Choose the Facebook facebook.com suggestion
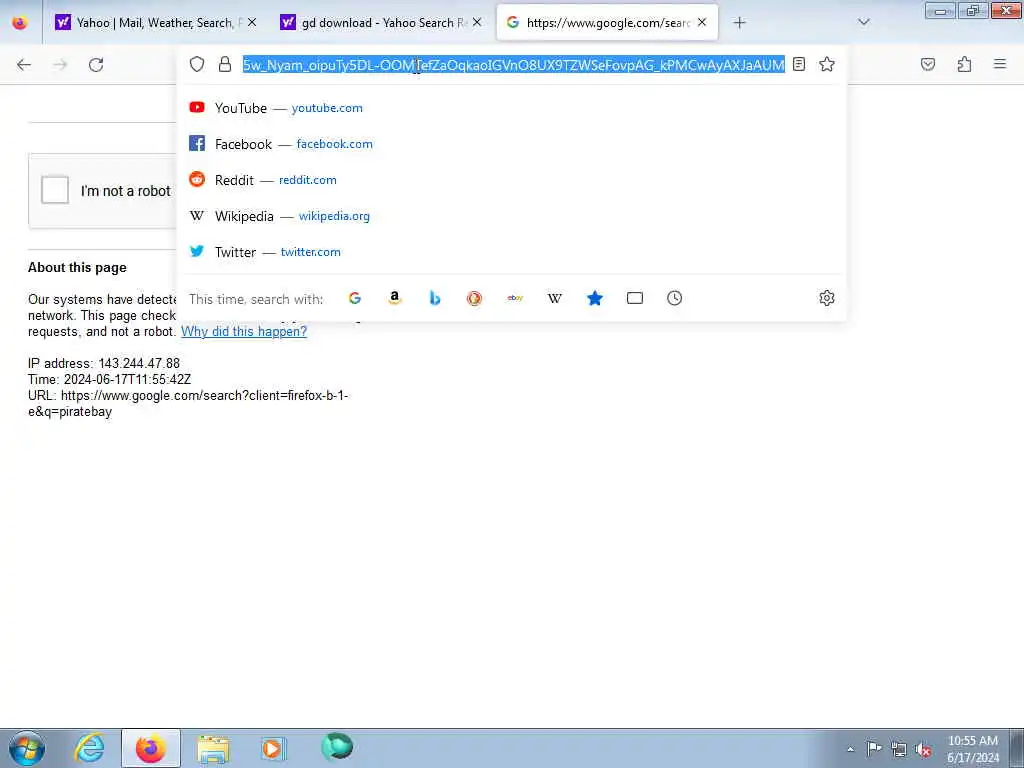1024x768 pixels. coord(512,144)
